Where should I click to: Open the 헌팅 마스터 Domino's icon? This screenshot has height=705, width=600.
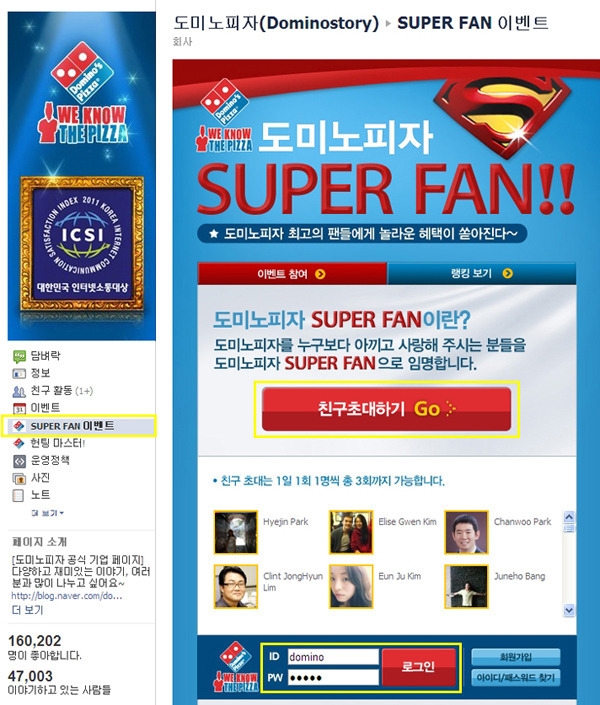19,443
